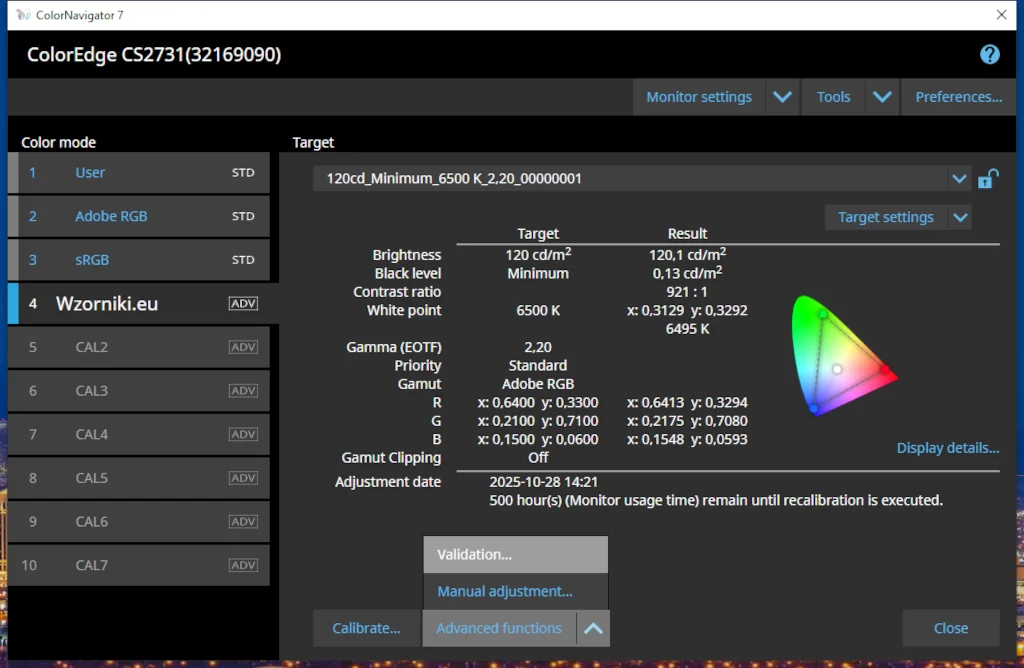
Task: Collapse the Advanced functions arrow
Action: coord(593,628)
